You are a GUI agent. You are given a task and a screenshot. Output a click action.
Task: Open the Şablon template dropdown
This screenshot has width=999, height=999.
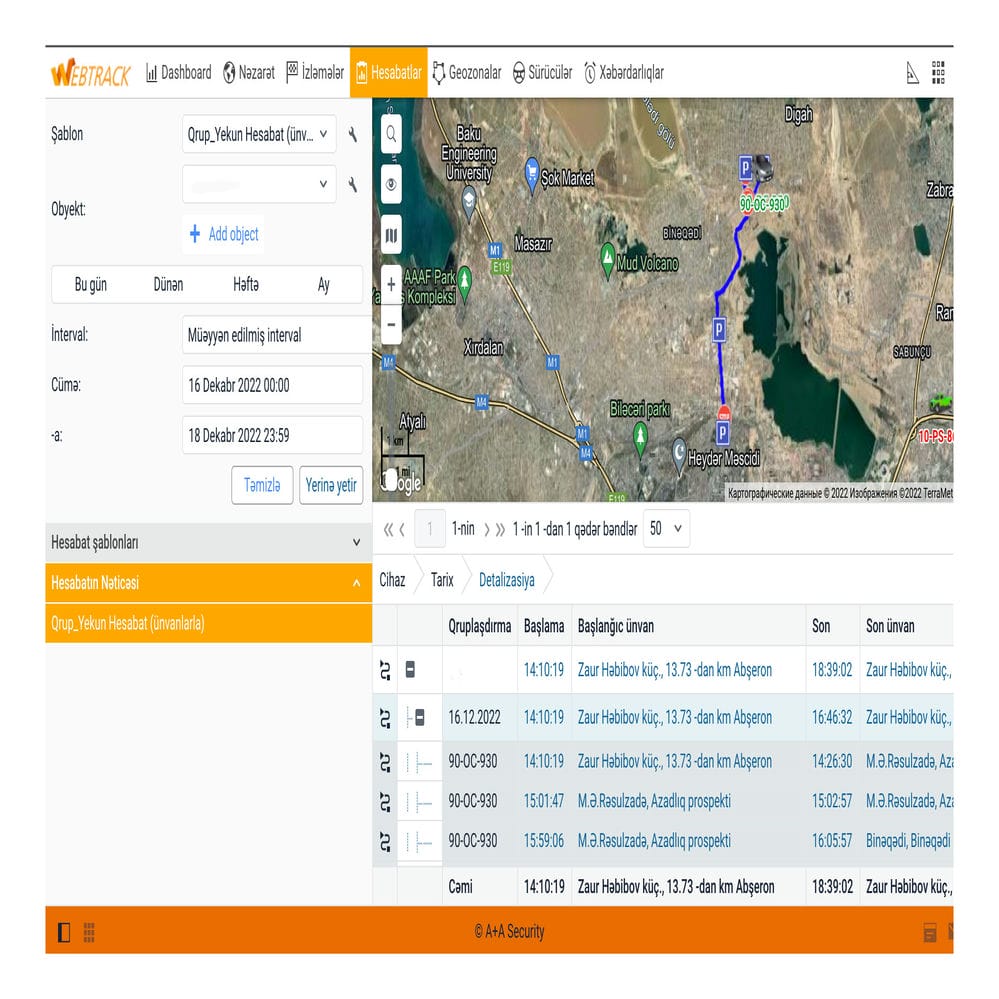click(259, 134)
